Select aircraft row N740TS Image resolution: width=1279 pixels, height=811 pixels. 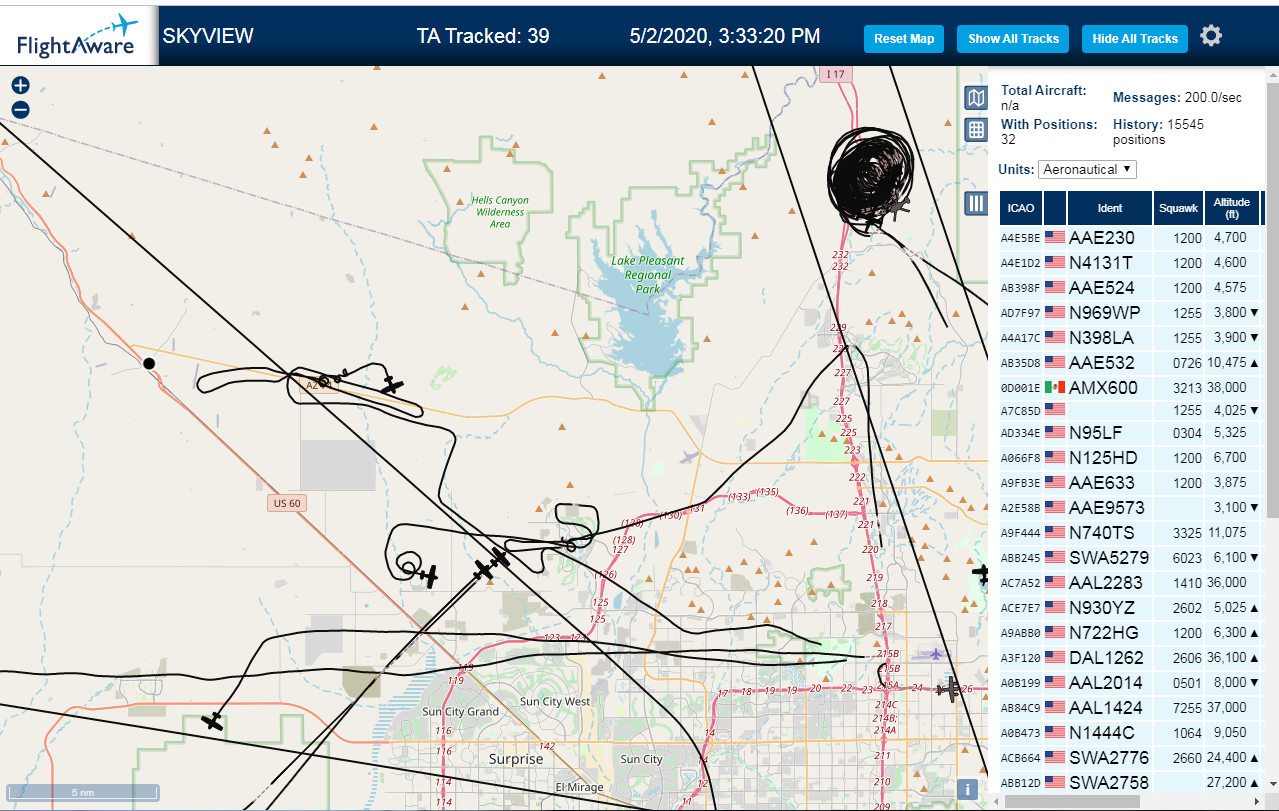pos(1130,533)
